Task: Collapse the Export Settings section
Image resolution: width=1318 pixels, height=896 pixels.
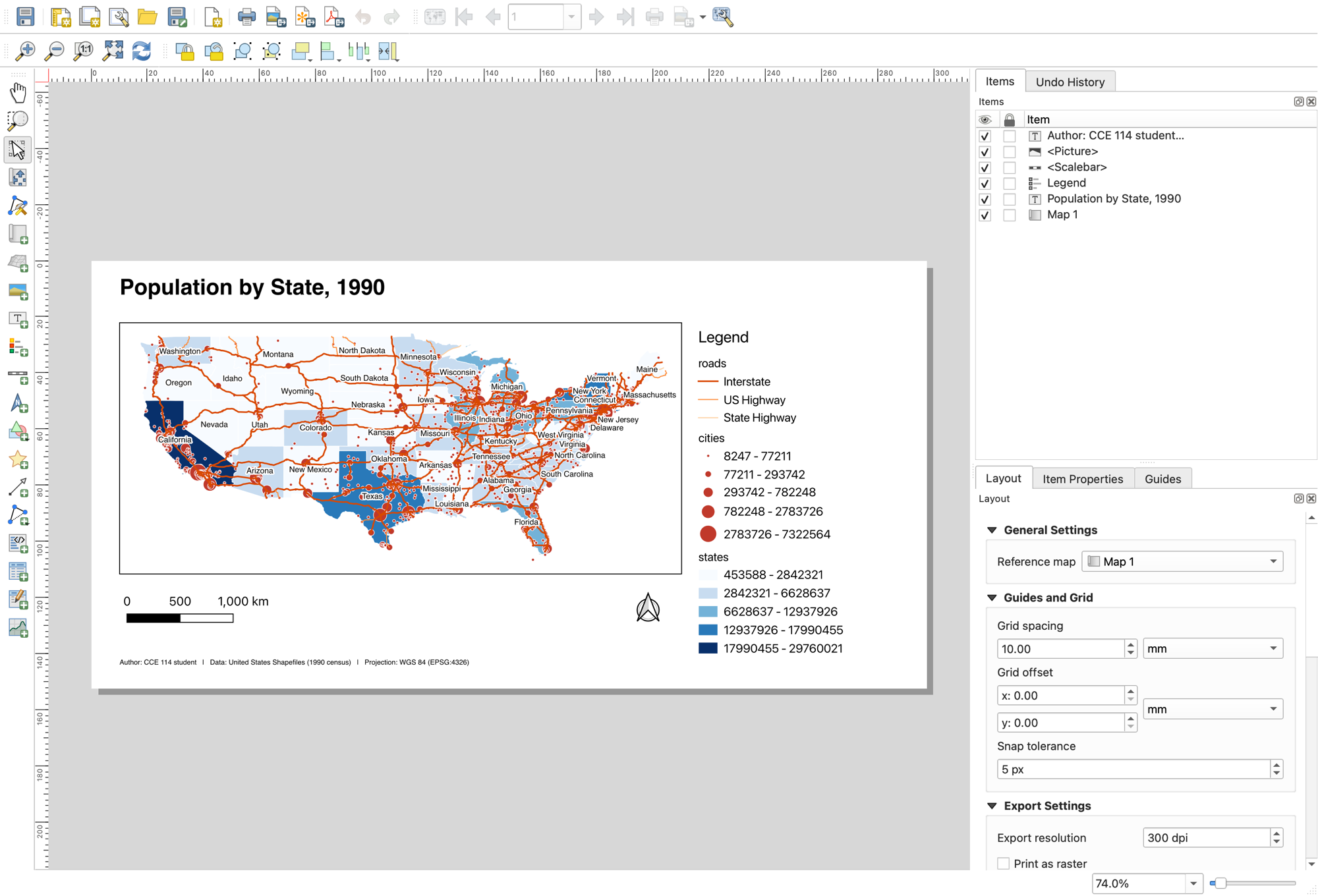Action: (x=992, y=806)
